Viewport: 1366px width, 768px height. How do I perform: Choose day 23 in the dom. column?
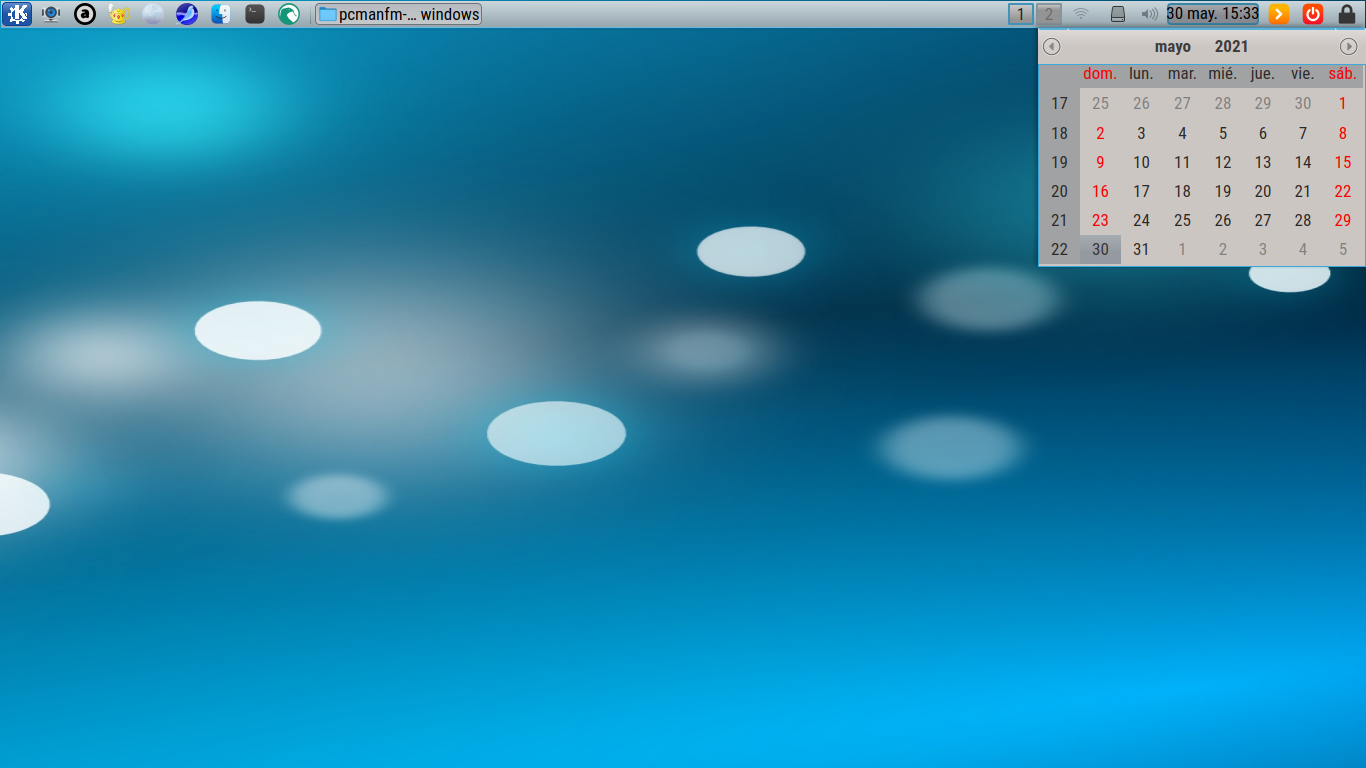1100,220
